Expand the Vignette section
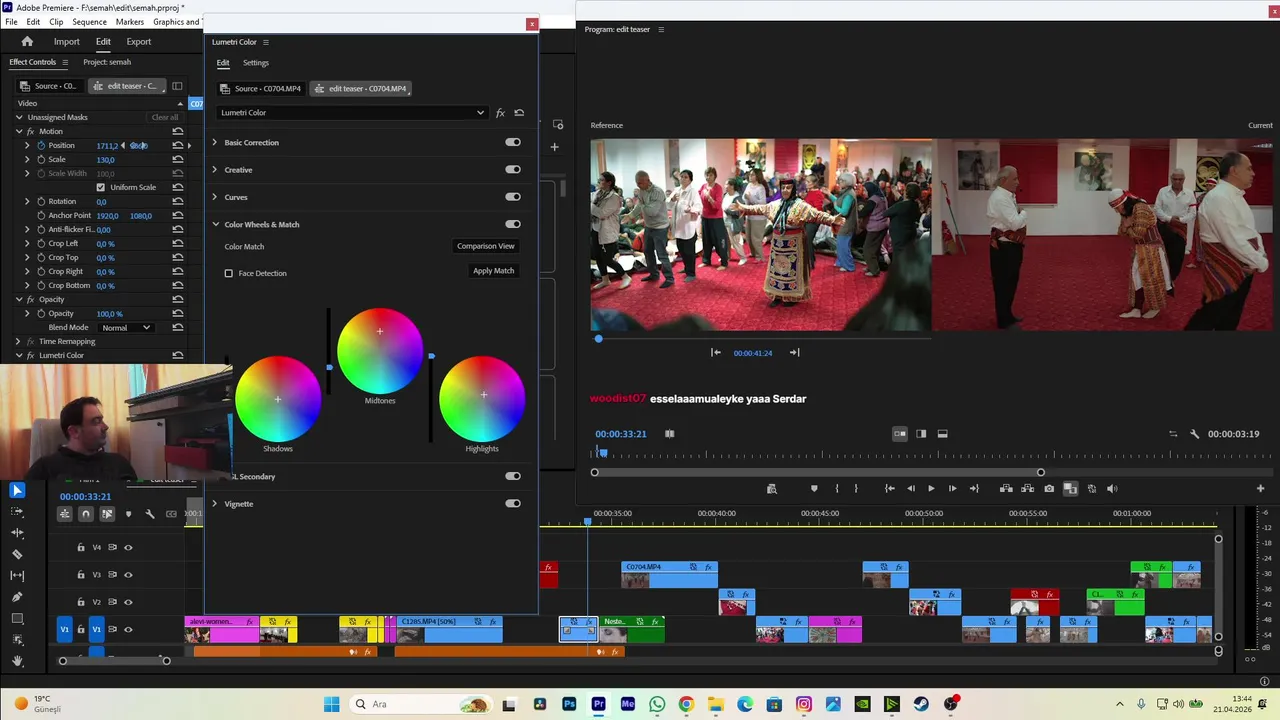The width and height of the screenshot is (1280, 720). (x=214, y=504)
